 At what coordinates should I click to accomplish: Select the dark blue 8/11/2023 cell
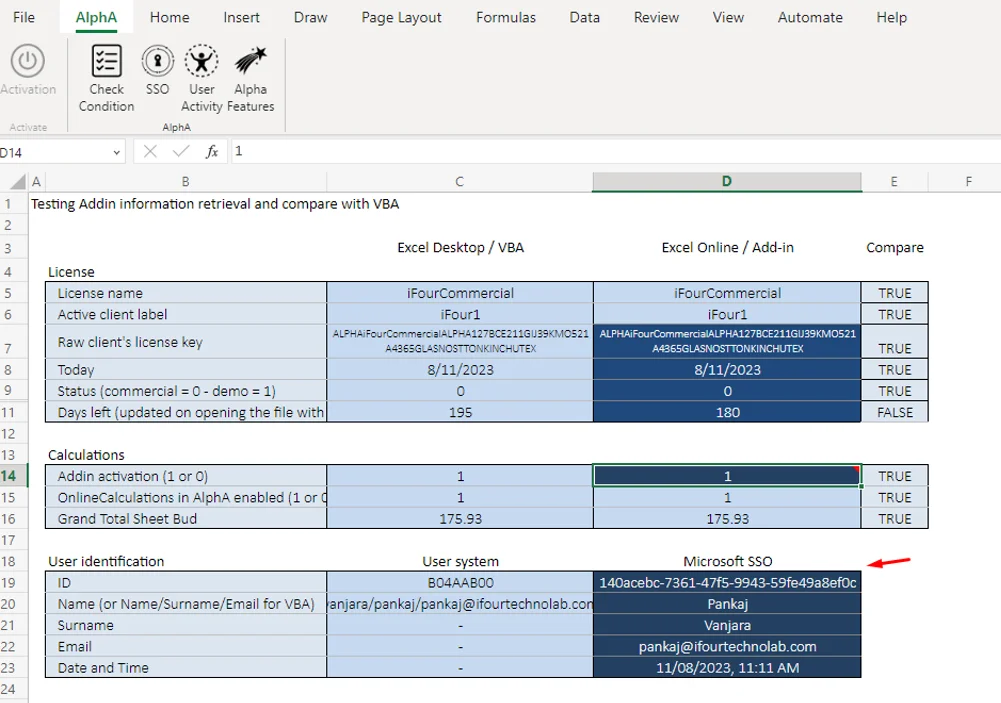pos(727,370)
